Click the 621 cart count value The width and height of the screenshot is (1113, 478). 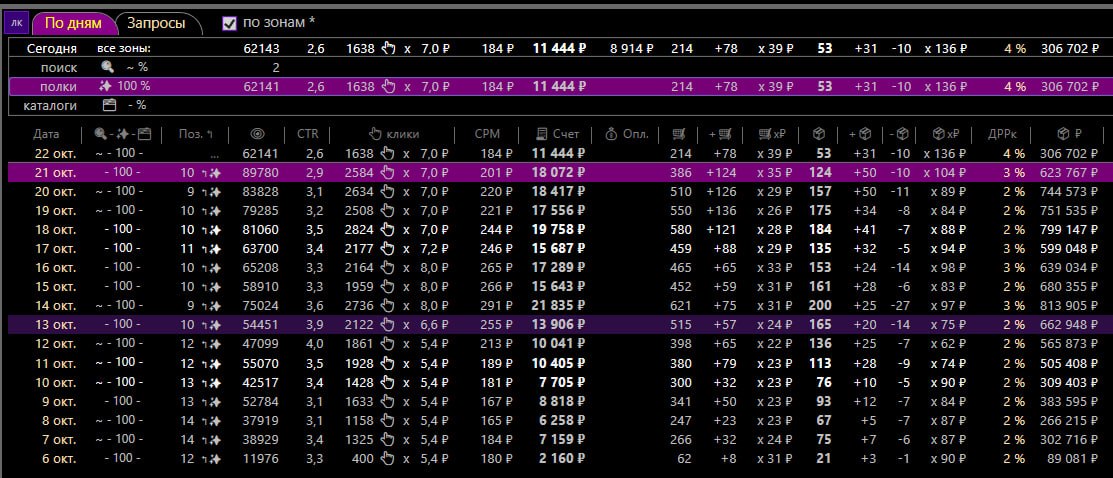point(681,305)
